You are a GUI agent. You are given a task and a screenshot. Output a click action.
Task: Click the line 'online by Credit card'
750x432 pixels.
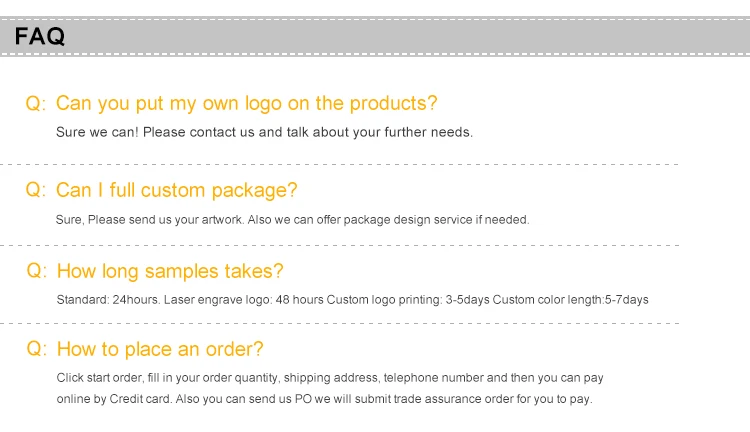[x=324, y=399]
